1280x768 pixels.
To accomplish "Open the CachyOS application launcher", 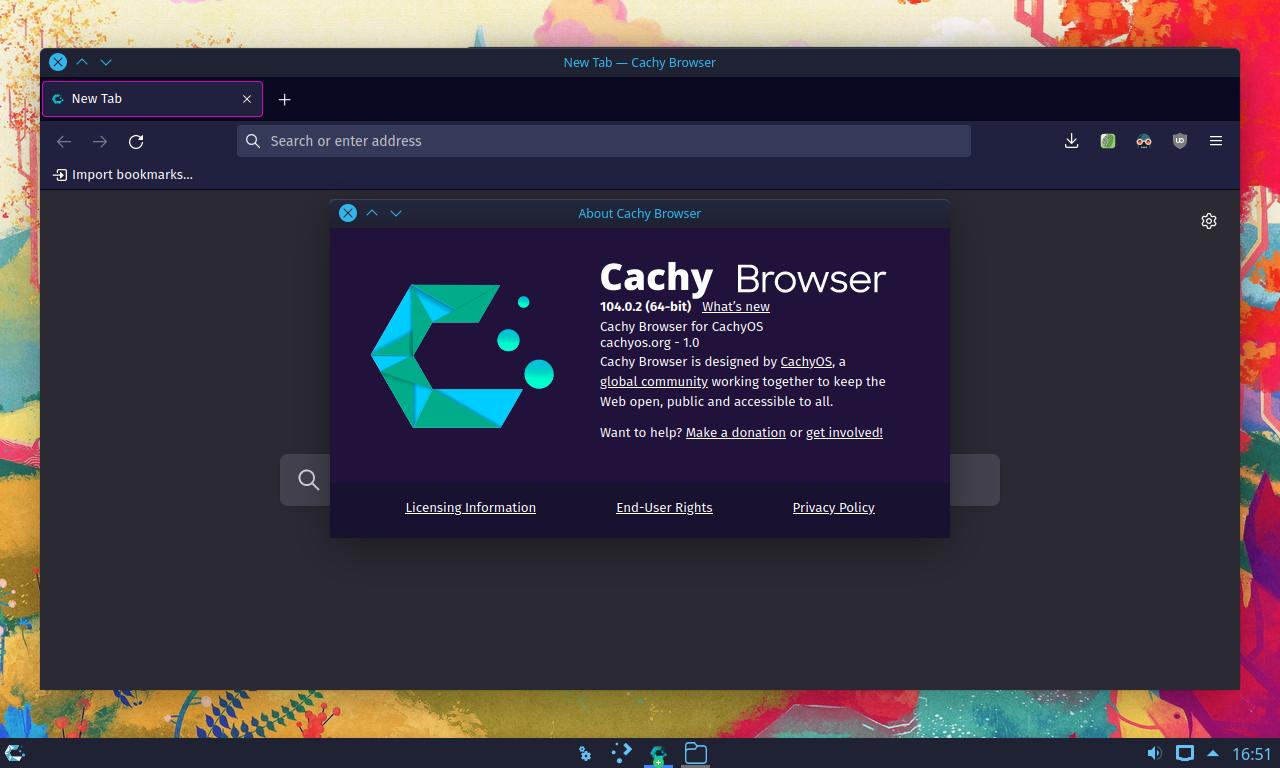I will 15,753.
